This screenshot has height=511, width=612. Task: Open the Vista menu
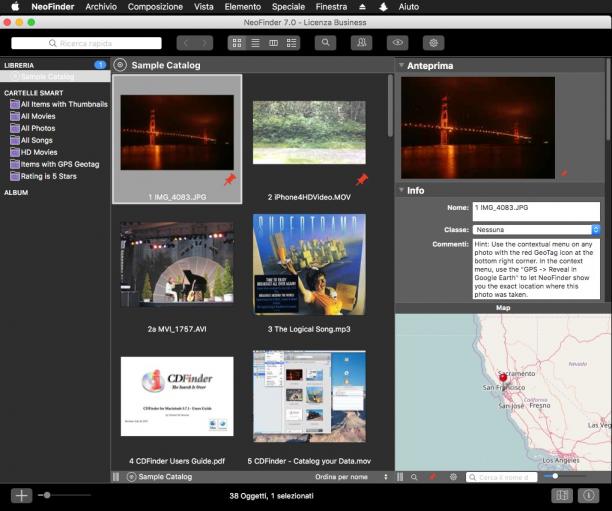[204, 7]
